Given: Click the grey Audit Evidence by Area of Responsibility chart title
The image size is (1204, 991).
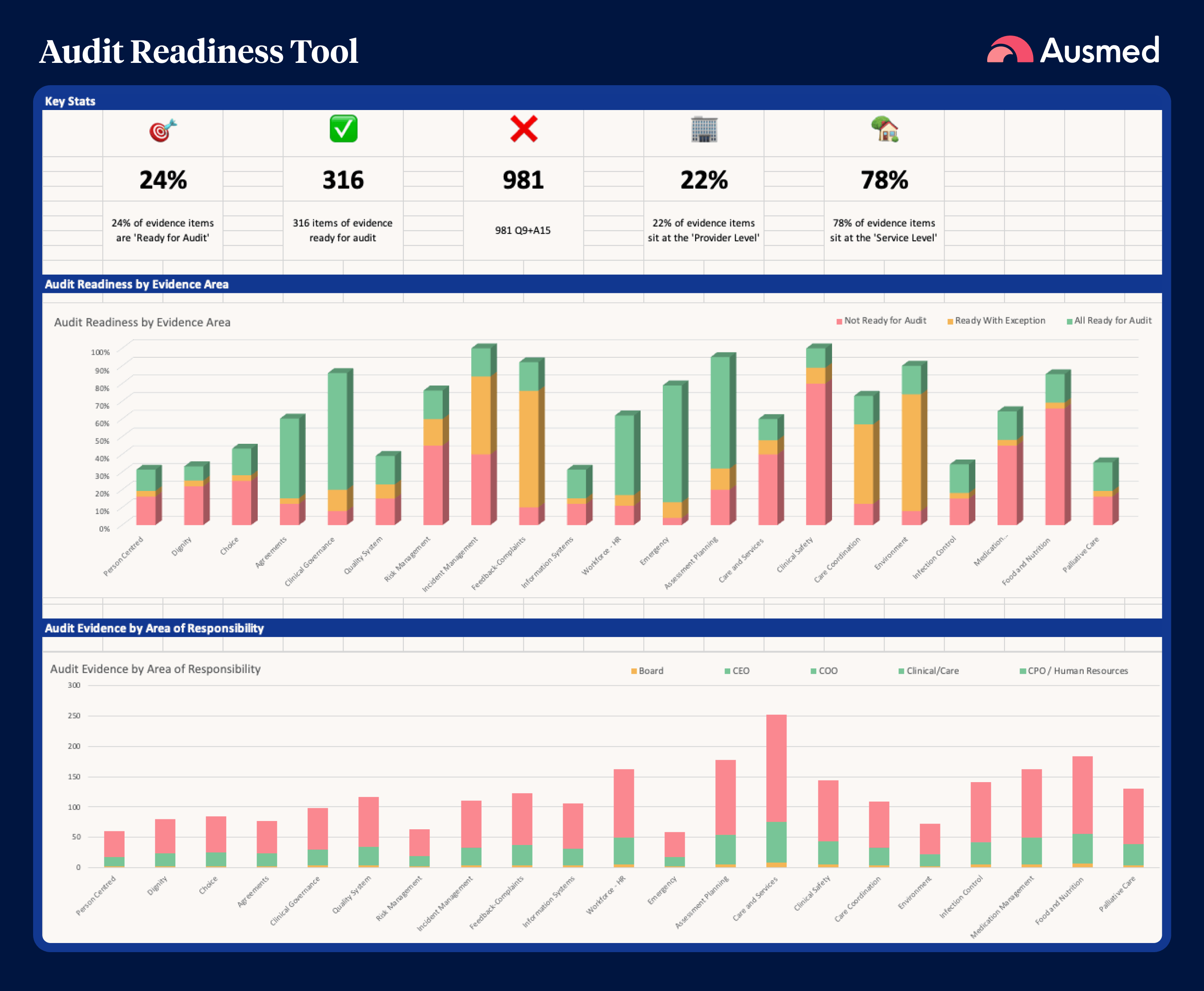Looking at the screenshot, I should click(x=155, y=669).
